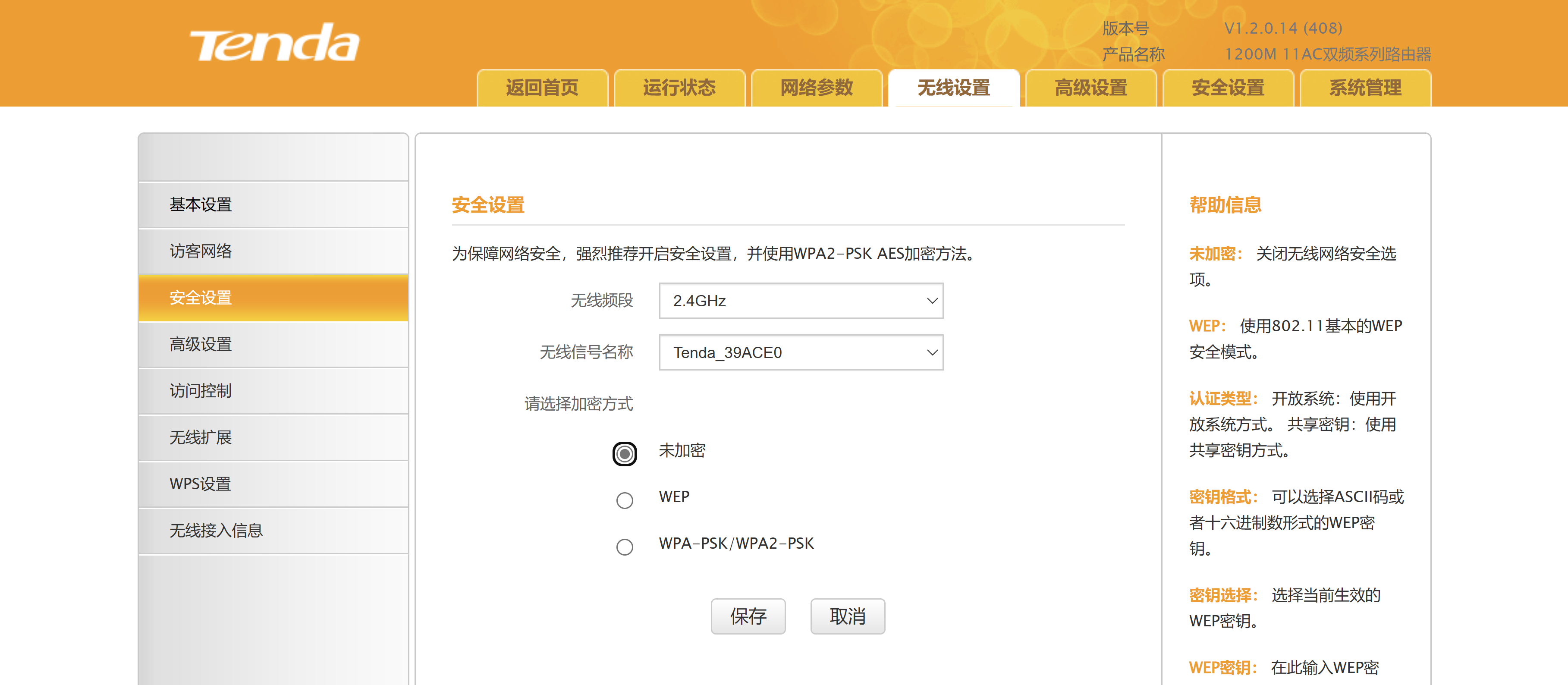Open the 无线频段 2.4GHz dropdown
Screen dimensions: 1568x685
tap(801, 300)
